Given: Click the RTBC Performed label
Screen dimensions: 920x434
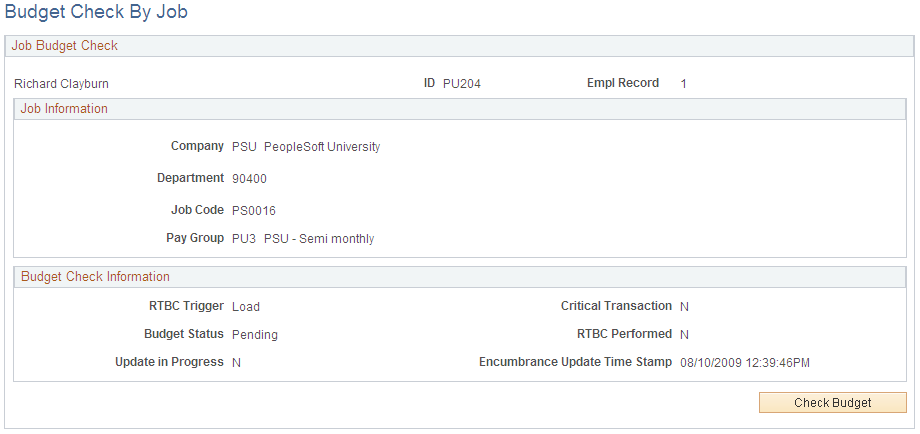Looking at the screenshot, I should pos(624,334).
